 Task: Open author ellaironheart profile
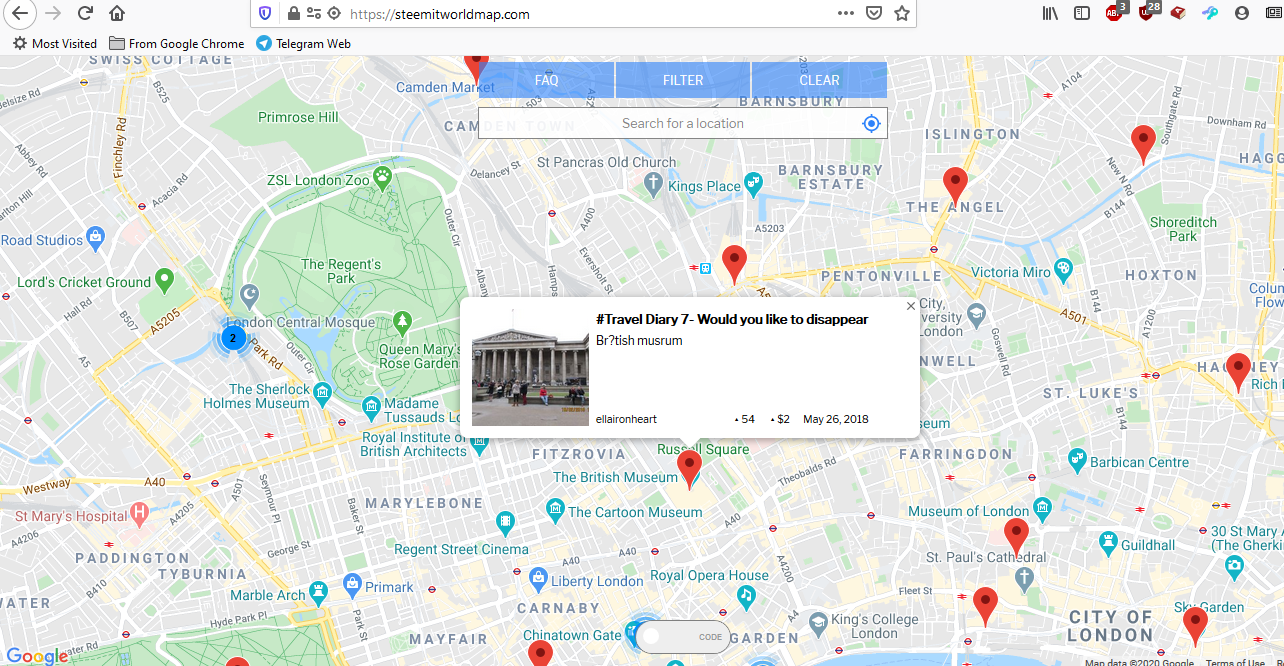click(x=626, y=419)
